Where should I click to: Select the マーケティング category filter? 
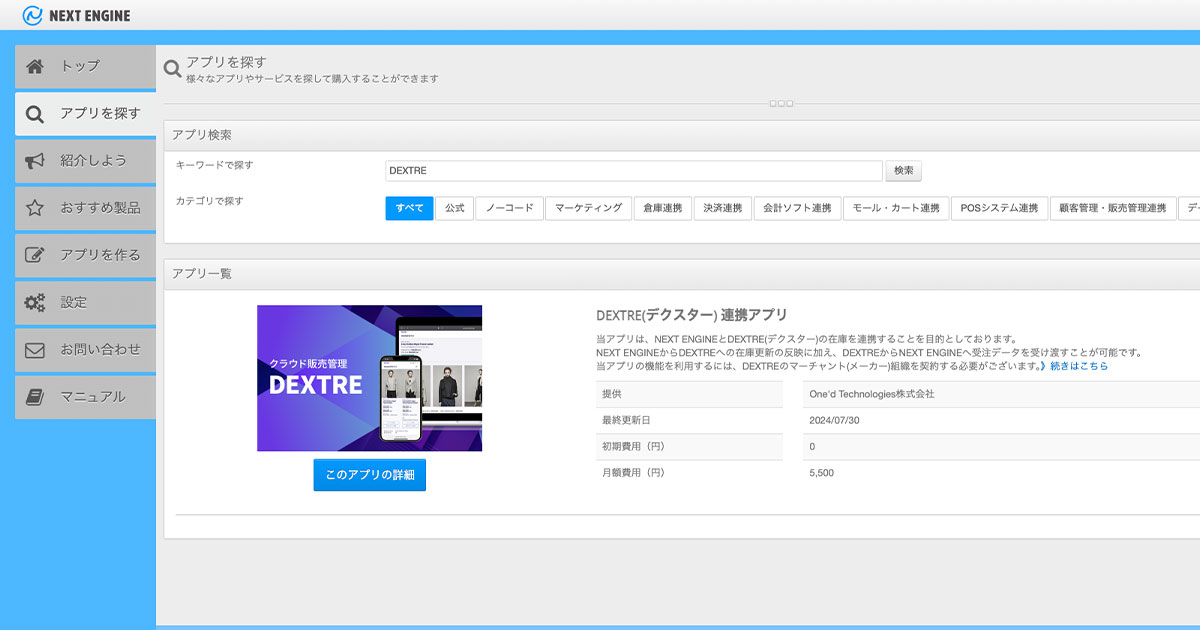[588, 208]
